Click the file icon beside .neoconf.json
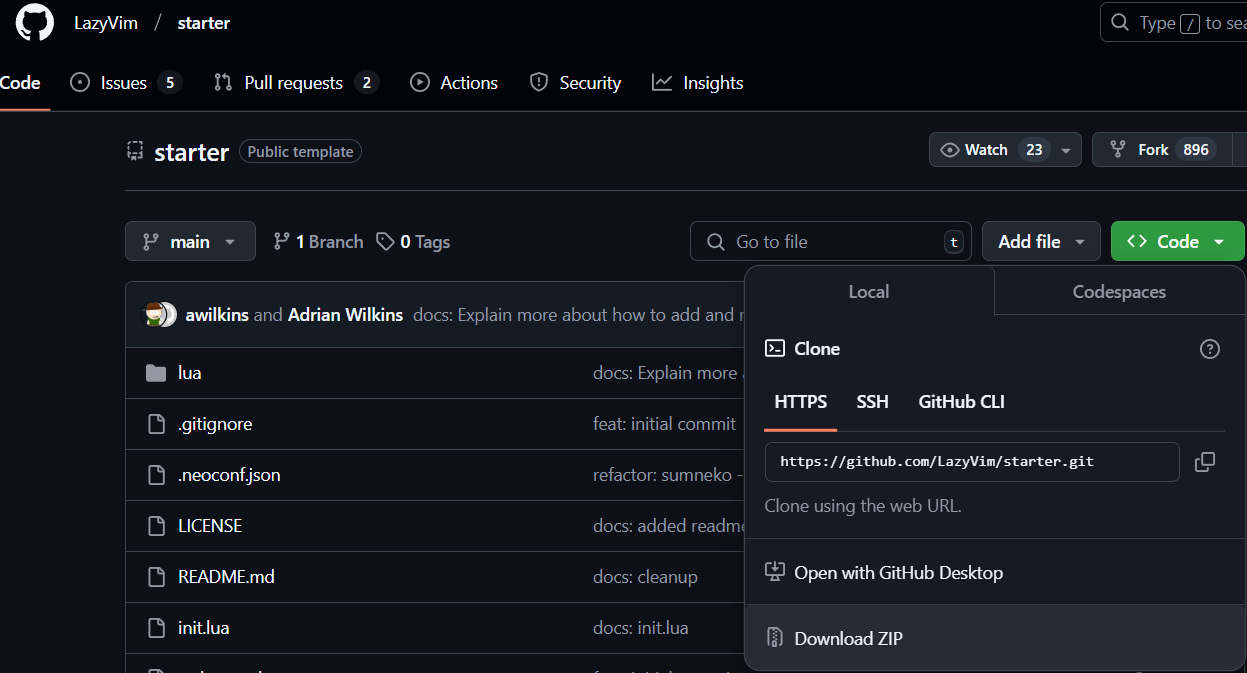This screenshot has height=673, width=1247. [x=156, y=475]
